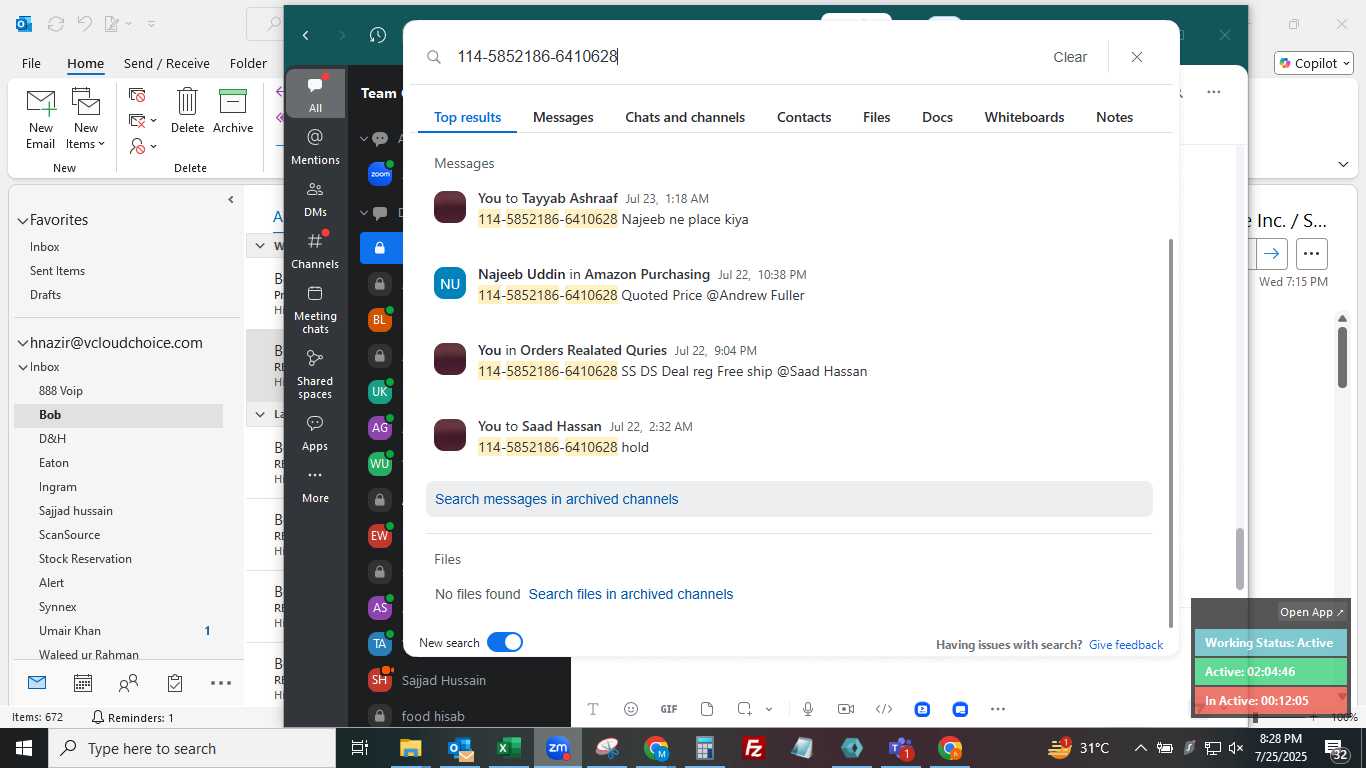
Task: Open FileZilla from Windows taskbar
Action: [x=754, y=748]
